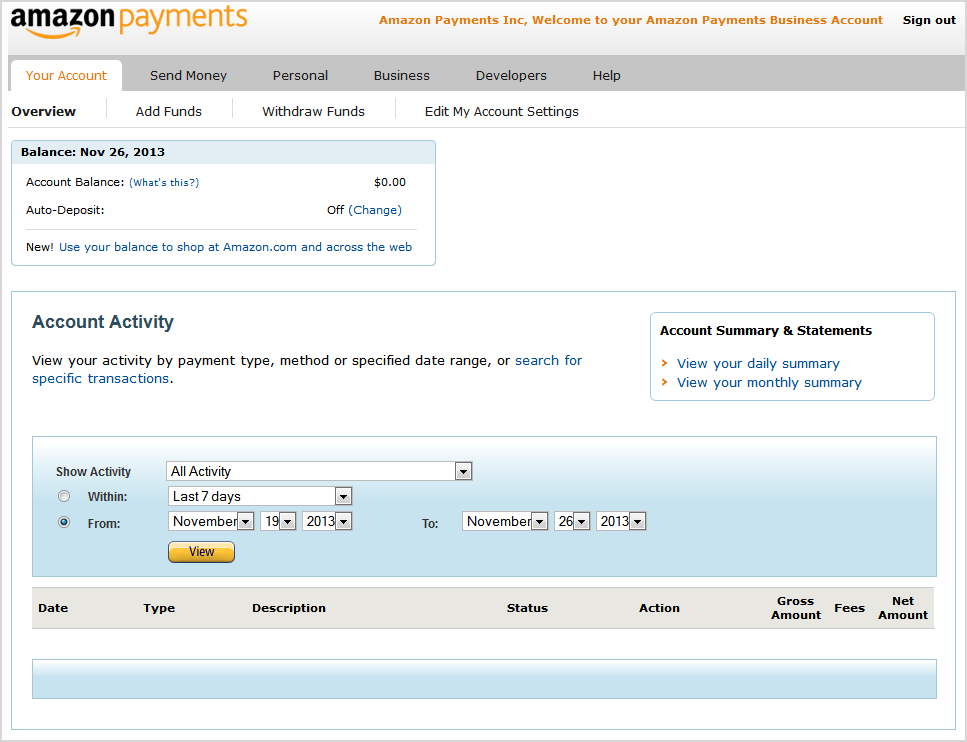This screenshot has width=967, height=742.
Task: Click the Auto-Deposit Change link
Action: [375, 210]
